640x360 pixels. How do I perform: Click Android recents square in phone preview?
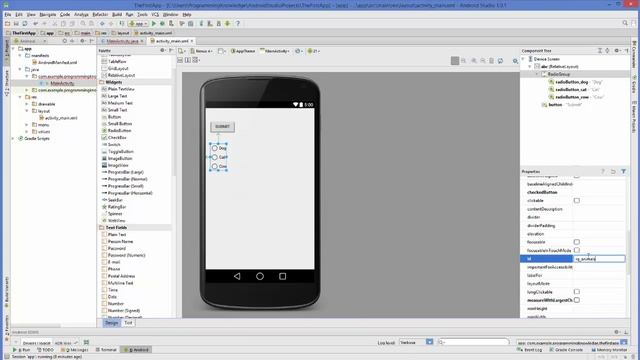coord(282,276)
